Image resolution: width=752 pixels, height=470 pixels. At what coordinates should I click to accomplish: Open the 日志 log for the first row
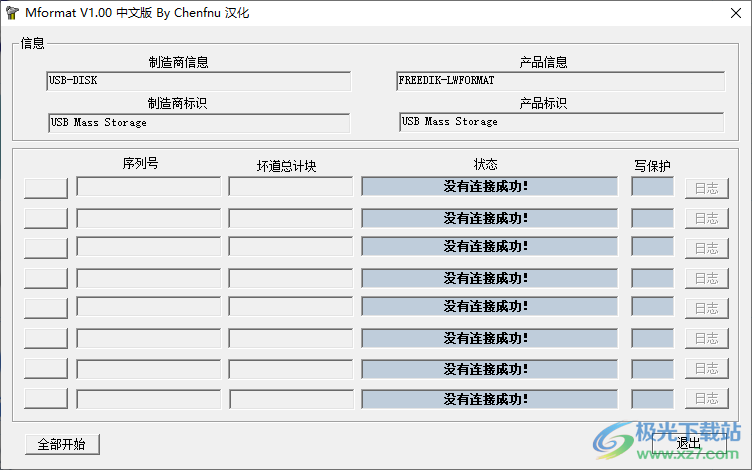pos(706,188)
